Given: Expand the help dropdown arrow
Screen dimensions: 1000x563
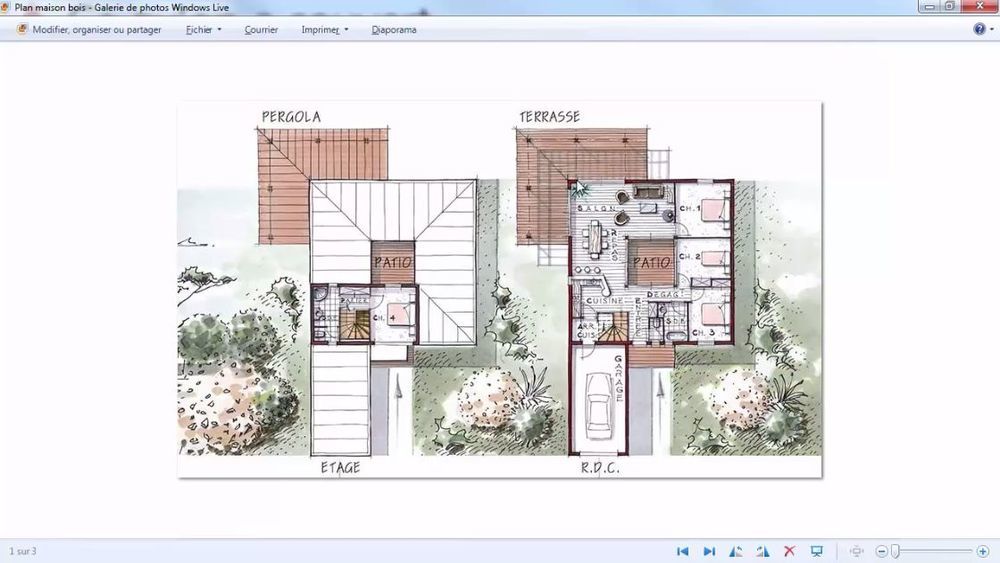Looking at the screenshot, I should [x=992, y=29].
